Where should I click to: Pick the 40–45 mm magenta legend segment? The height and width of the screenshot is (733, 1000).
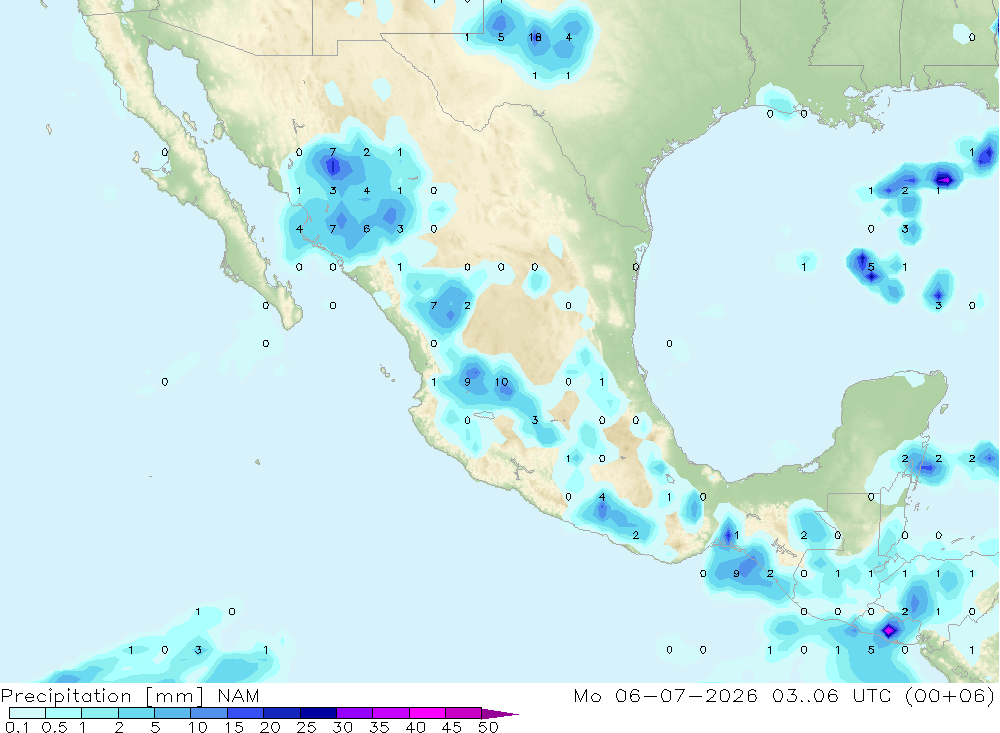427,713
